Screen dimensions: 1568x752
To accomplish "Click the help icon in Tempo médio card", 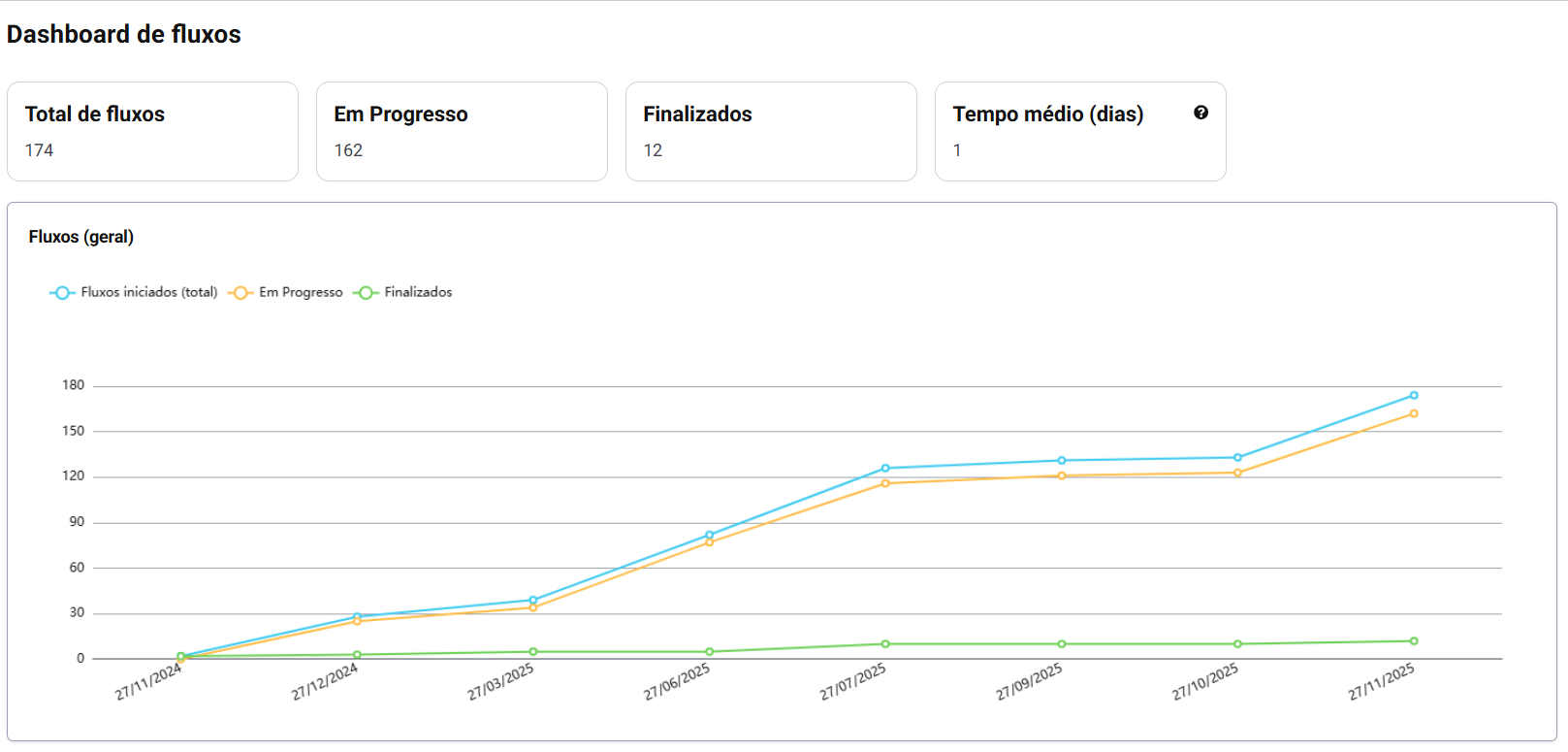I will point(1200,113).
